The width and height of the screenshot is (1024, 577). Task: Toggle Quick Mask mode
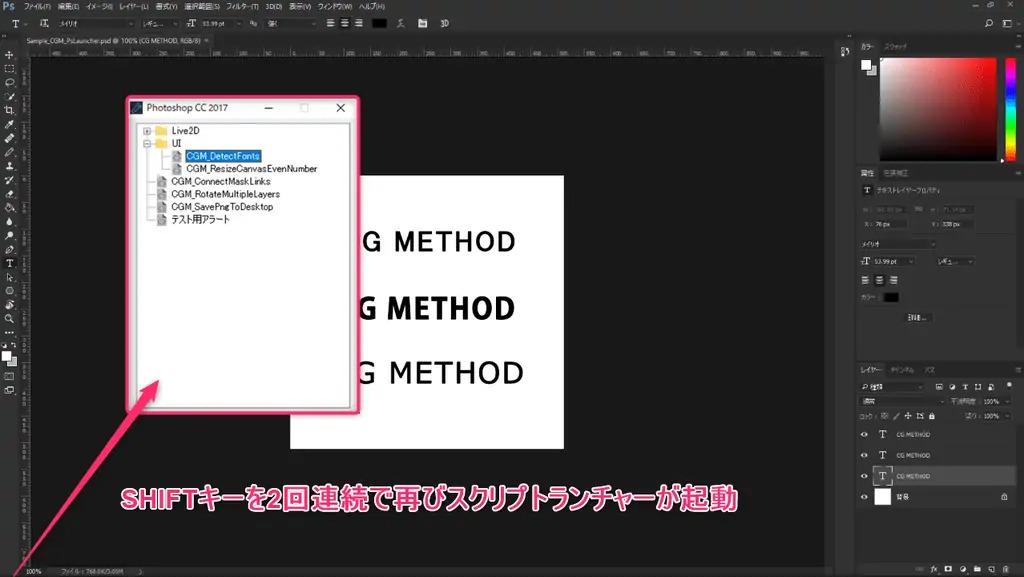(9, 377)
